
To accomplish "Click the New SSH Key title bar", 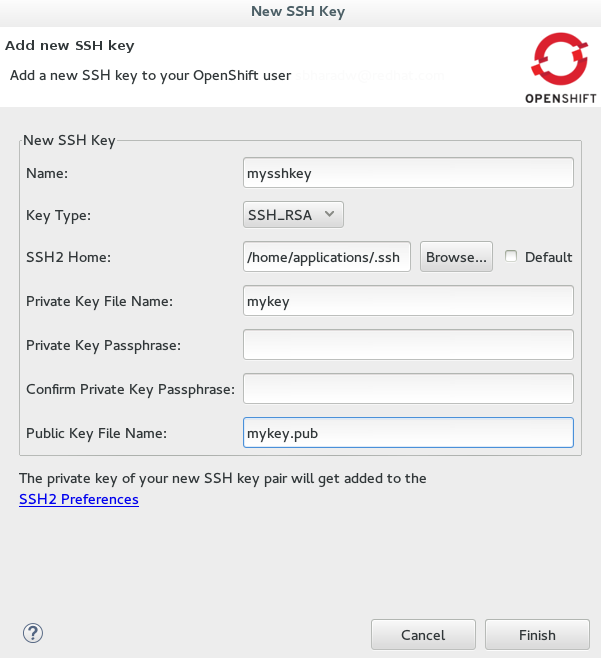I will pos(300,12).
